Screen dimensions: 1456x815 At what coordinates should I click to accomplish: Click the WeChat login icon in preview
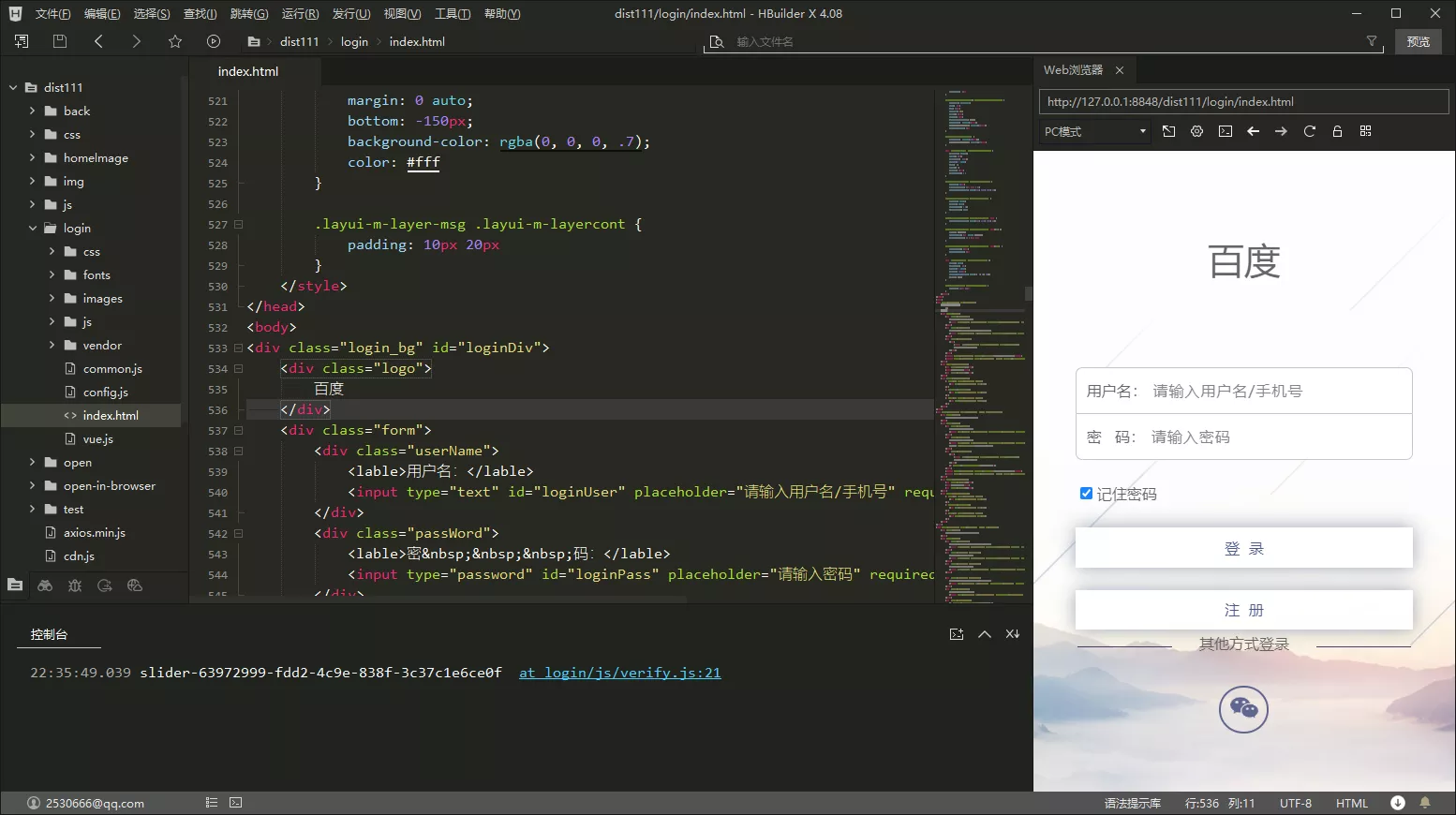[1243, 709]
